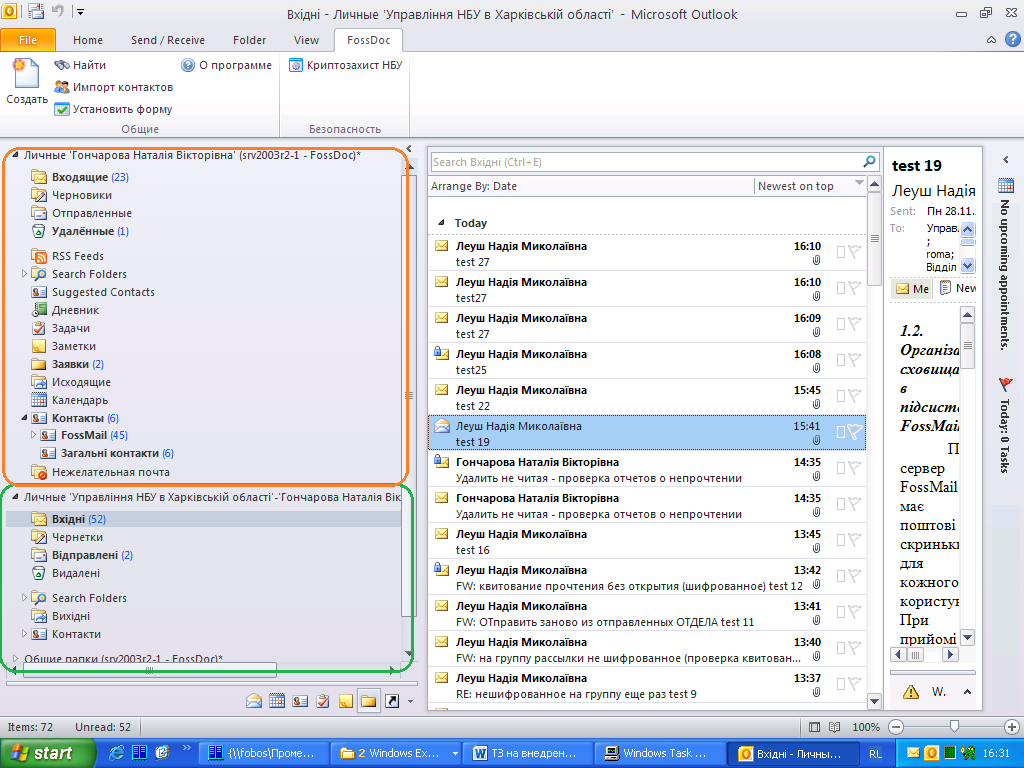Screen dimensions: 1024x768
Task: Expand the lower Контакти node
Action: [x=25, y=633]
